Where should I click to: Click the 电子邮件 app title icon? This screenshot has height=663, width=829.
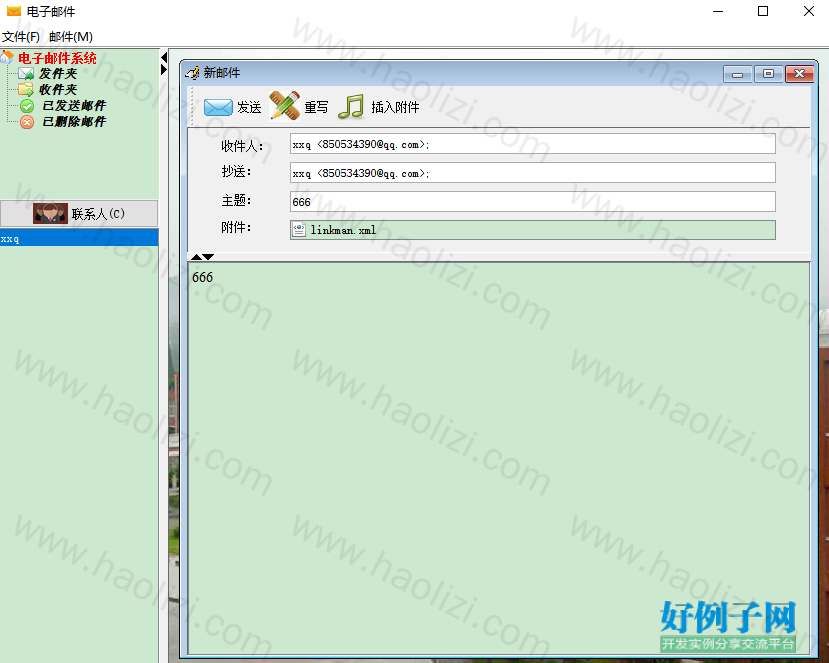[x=14, y=11]
